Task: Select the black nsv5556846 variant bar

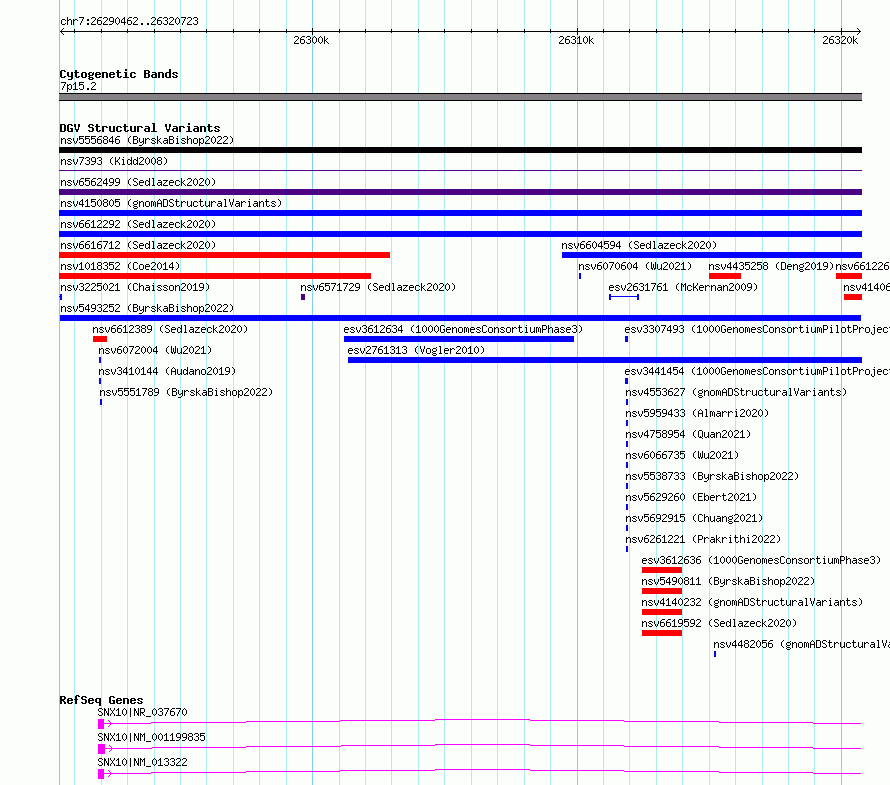Action: [460, 150]
